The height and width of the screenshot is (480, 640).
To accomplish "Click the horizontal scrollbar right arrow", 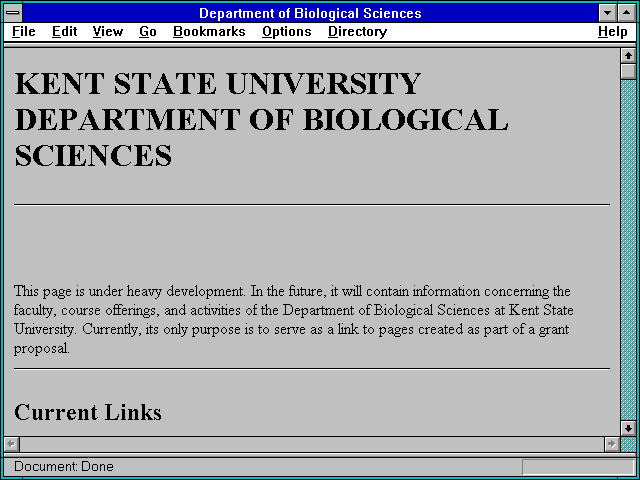I will 611,444.
